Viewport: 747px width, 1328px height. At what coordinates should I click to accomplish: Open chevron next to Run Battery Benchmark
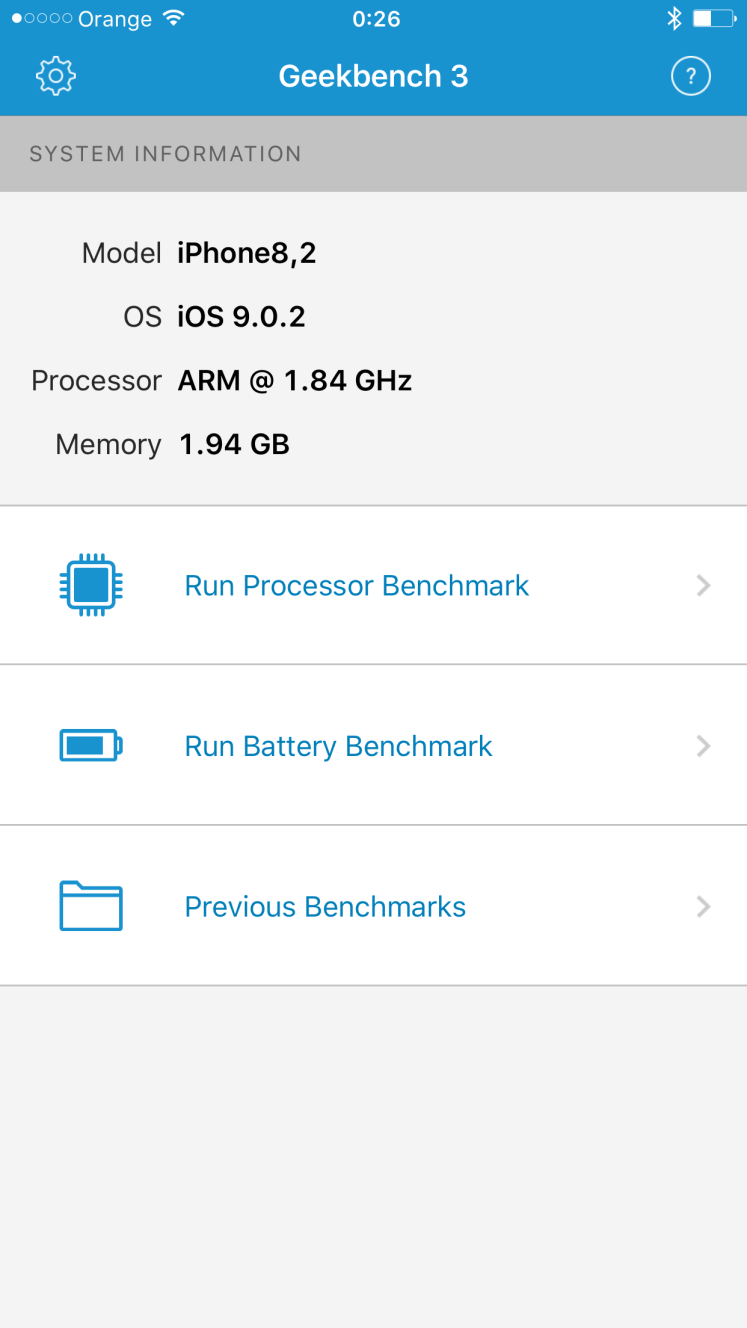[703, 746]
